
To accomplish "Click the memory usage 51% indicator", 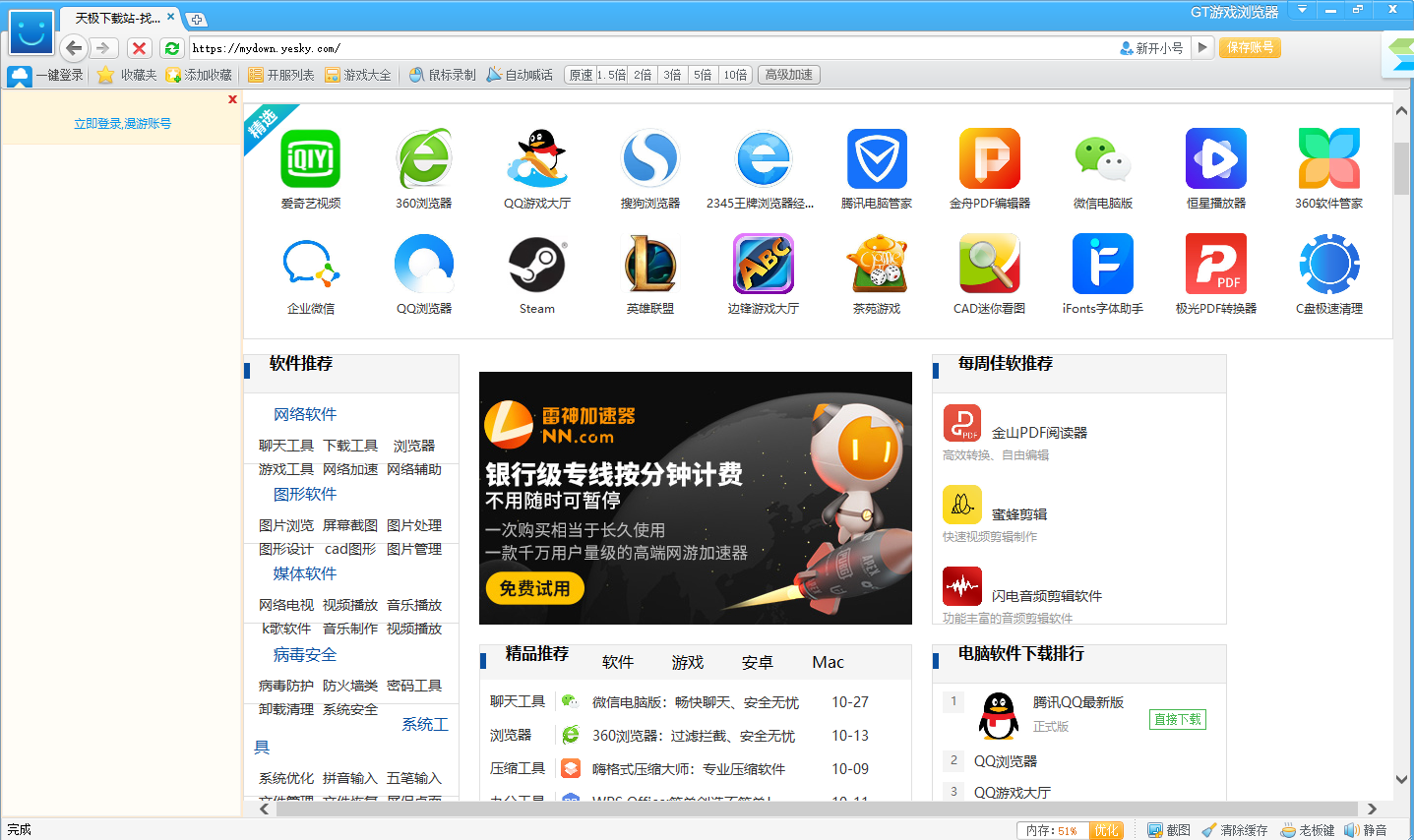I will click(x=1052, y=830).
